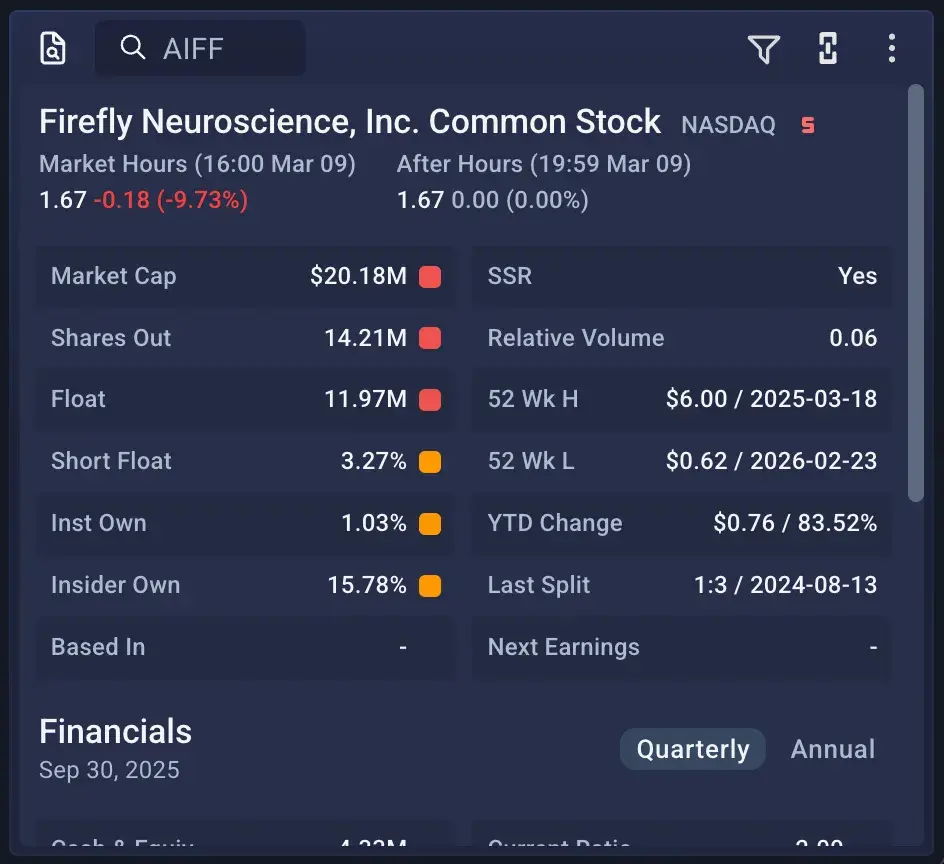Click the orange indicator beside Insider Own
Viewport: 944px width, 864px height.
pyautogui.click(x=430, y=585)
